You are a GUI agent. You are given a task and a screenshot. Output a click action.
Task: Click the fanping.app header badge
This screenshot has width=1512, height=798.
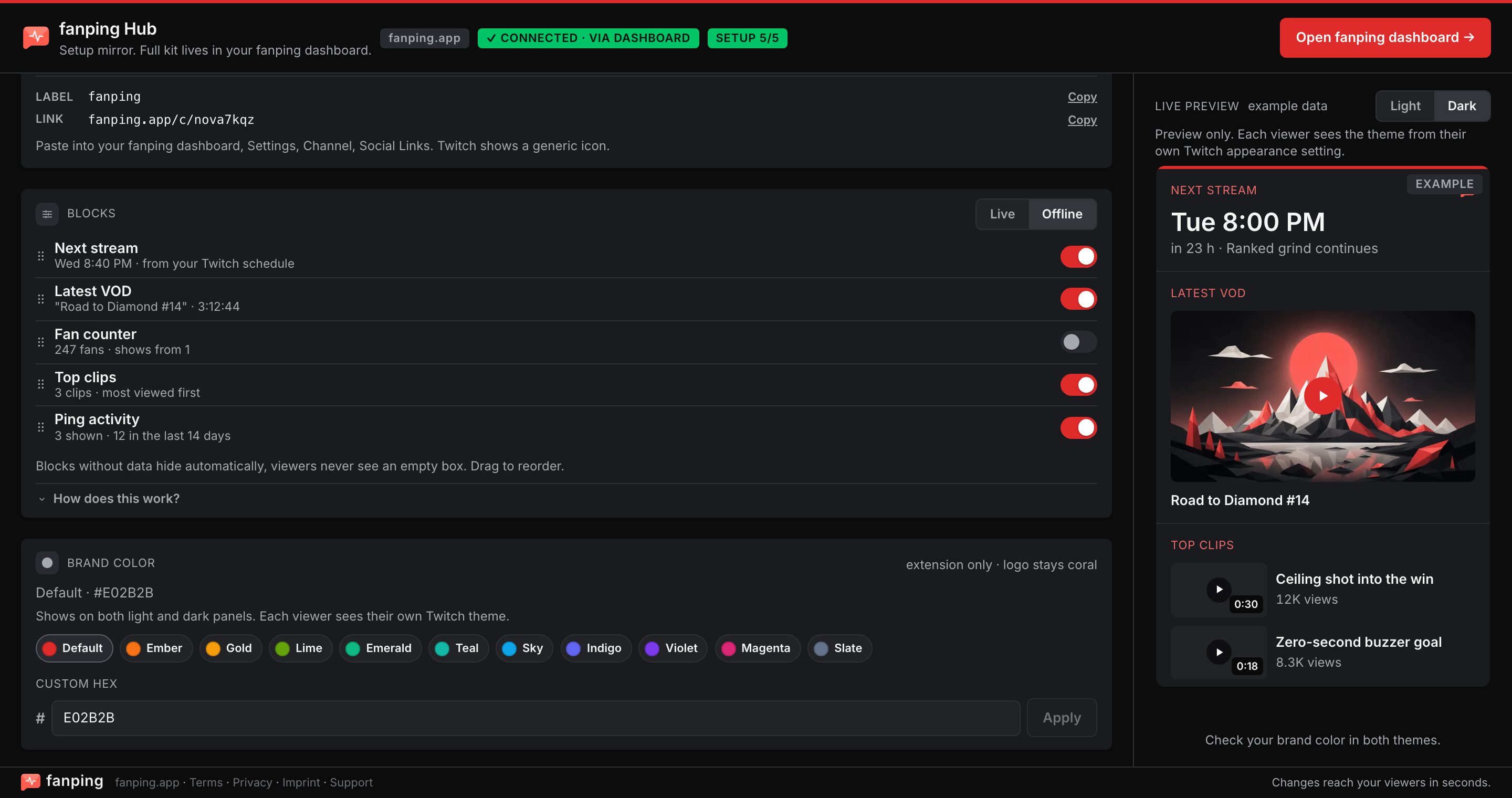pos(424,38)
